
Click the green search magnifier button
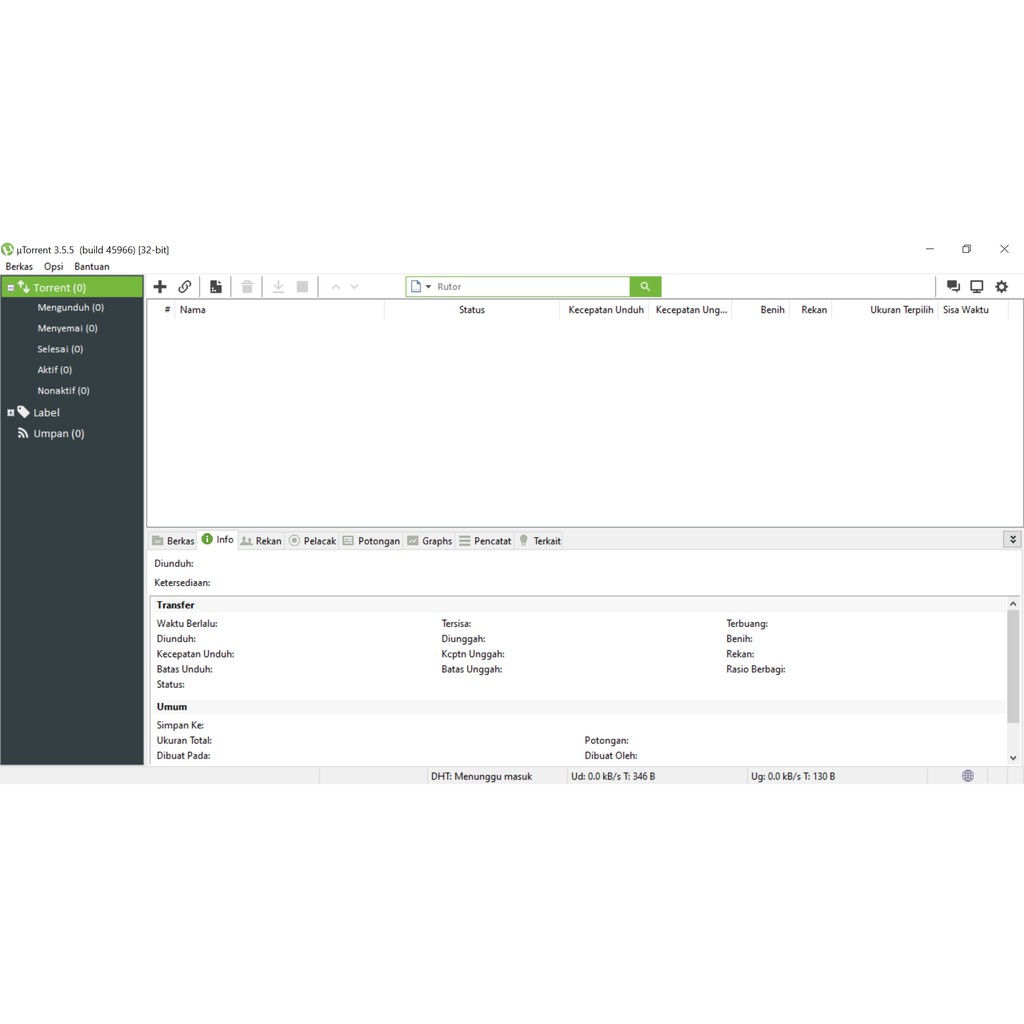(645, 287)
